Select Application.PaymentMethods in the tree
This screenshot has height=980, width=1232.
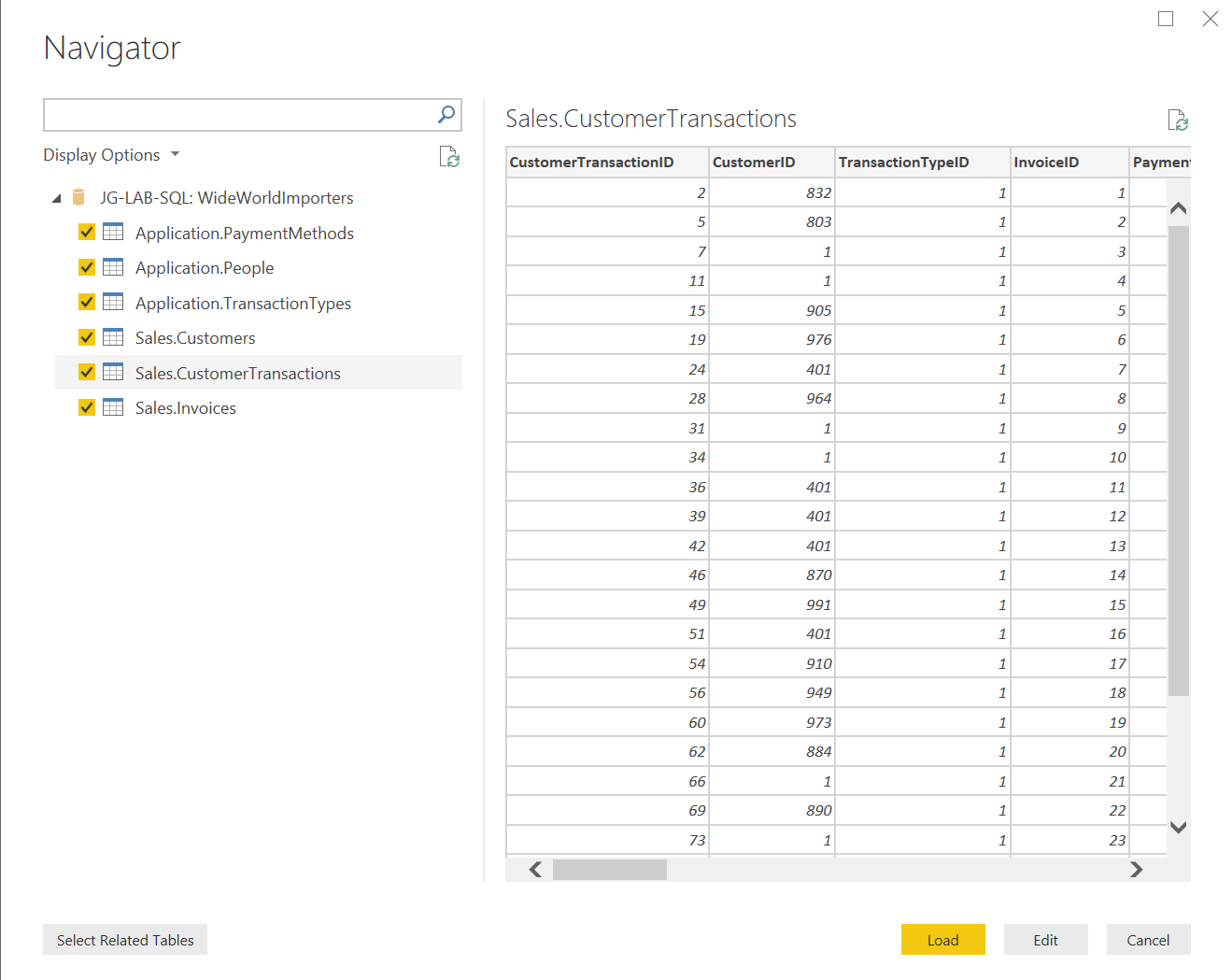coord(245,233)
